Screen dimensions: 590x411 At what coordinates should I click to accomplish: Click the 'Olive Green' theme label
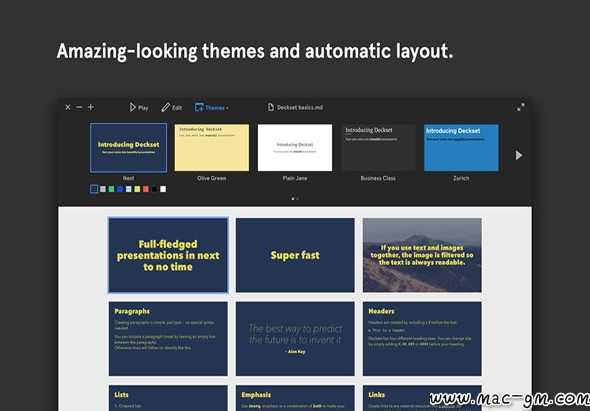point(212,178)
